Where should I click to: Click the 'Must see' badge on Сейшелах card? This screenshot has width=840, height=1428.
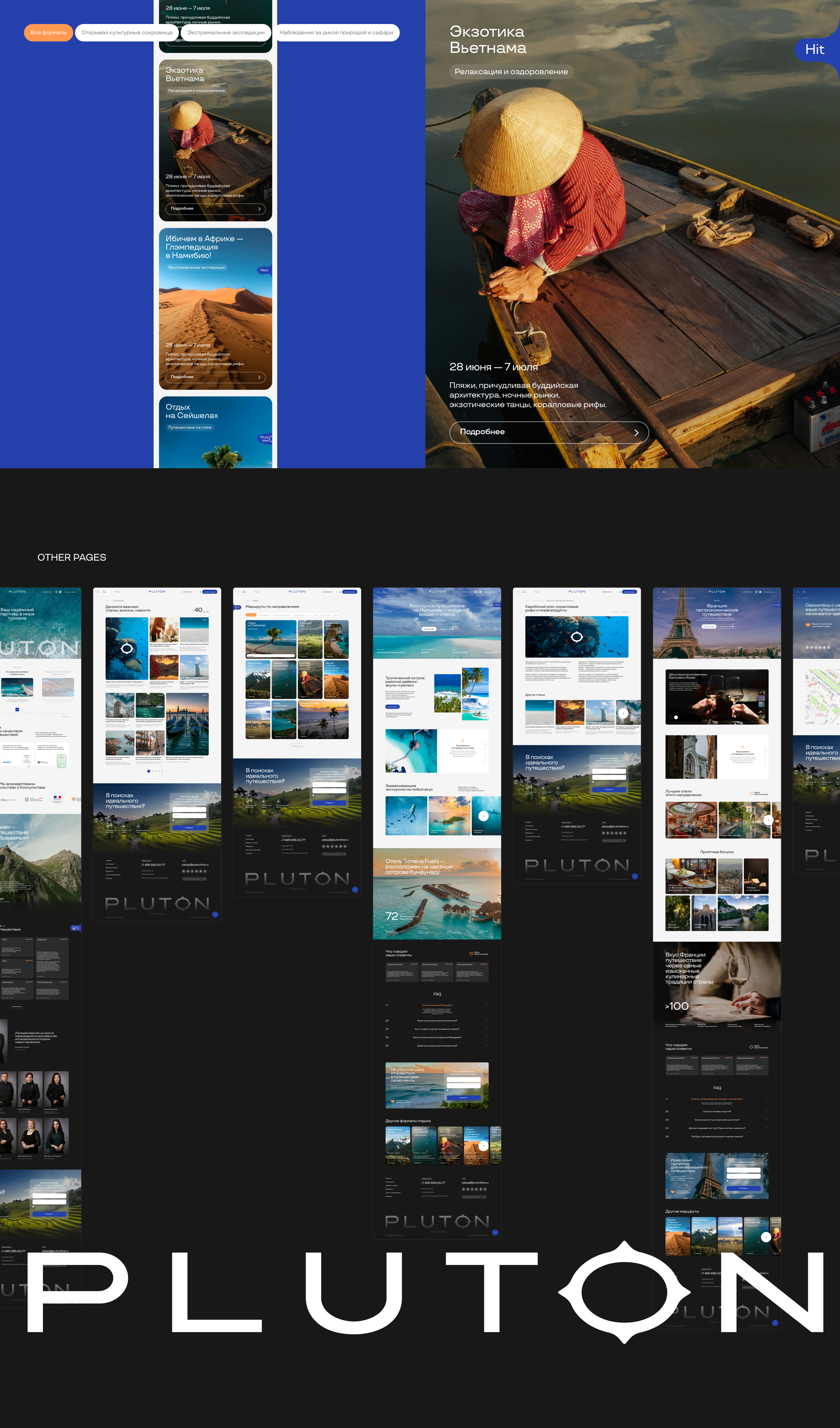click(x=265, y=438)
